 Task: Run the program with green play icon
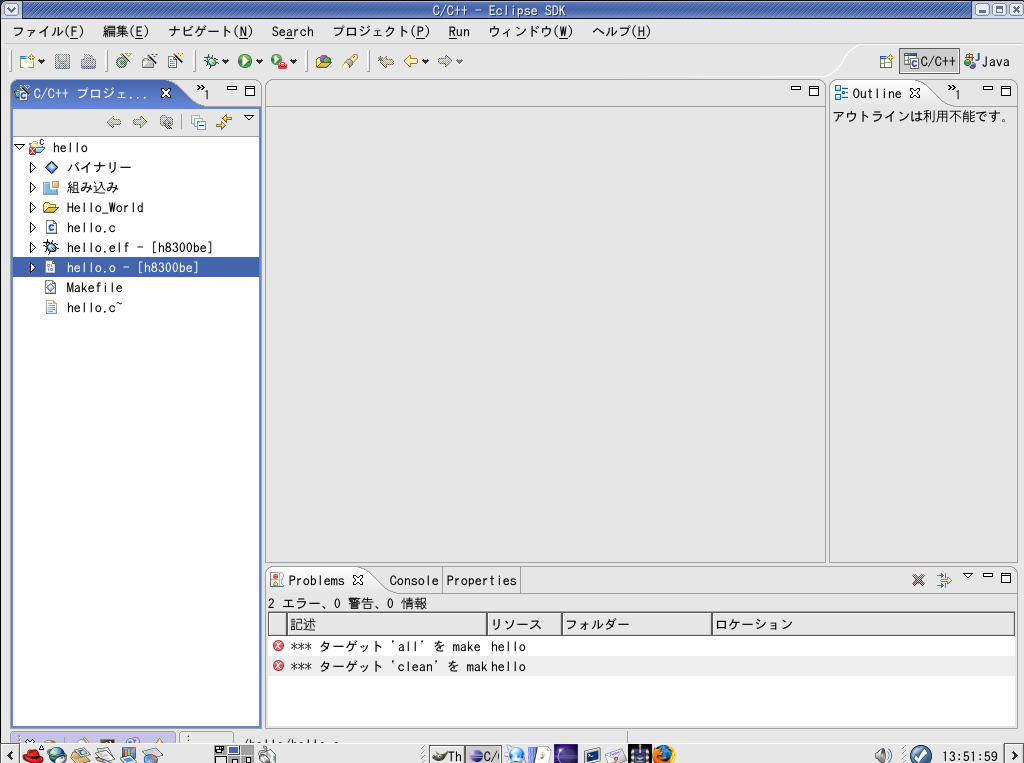245,61
